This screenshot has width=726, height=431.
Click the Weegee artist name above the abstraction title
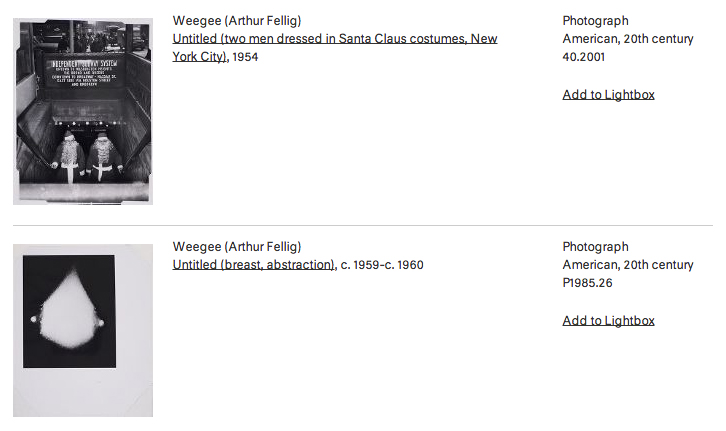(x=237, y=247)
